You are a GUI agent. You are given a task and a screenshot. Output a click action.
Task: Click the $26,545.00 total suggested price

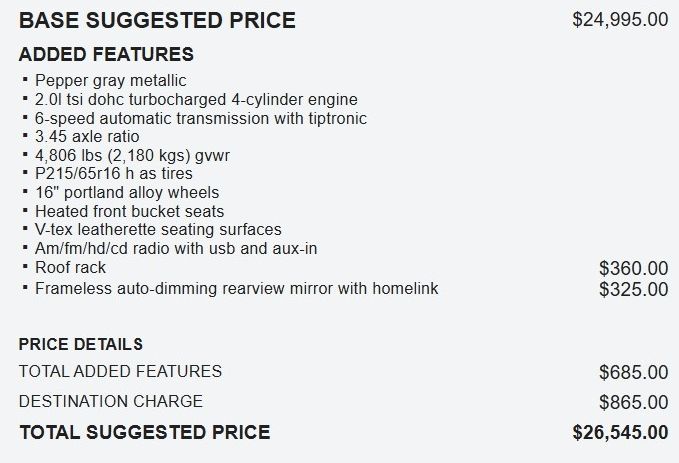(x=620, y=433)
